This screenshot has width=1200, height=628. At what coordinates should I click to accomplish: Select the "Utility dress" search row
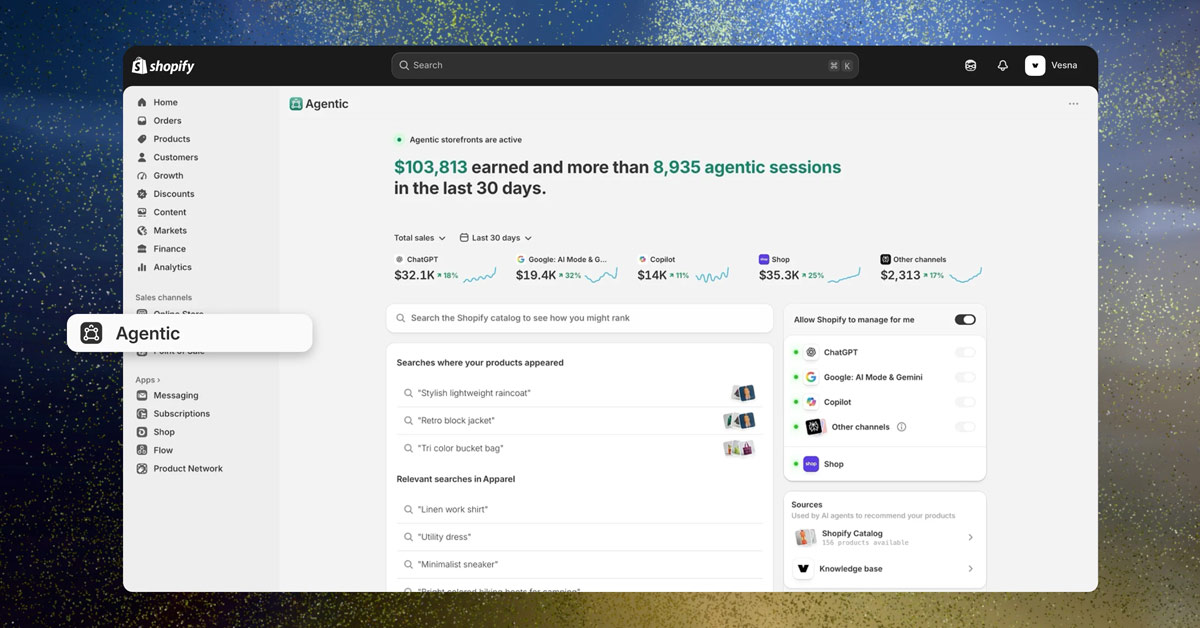pyautogui.click(x=579, y=537)
